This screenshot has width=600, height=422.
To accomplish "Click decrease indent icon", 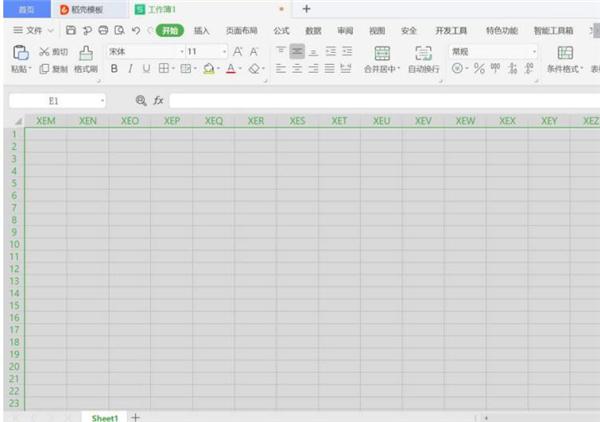I will pos(330,51).
